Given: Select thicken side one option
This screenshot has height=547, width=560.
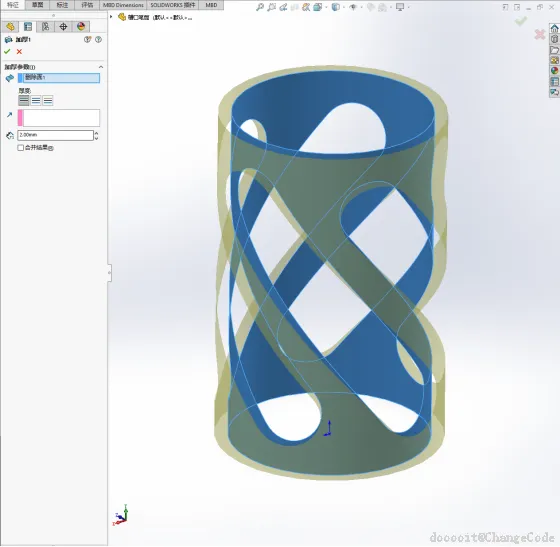Looking at the screenshot, I should click(x=24, y=101).
